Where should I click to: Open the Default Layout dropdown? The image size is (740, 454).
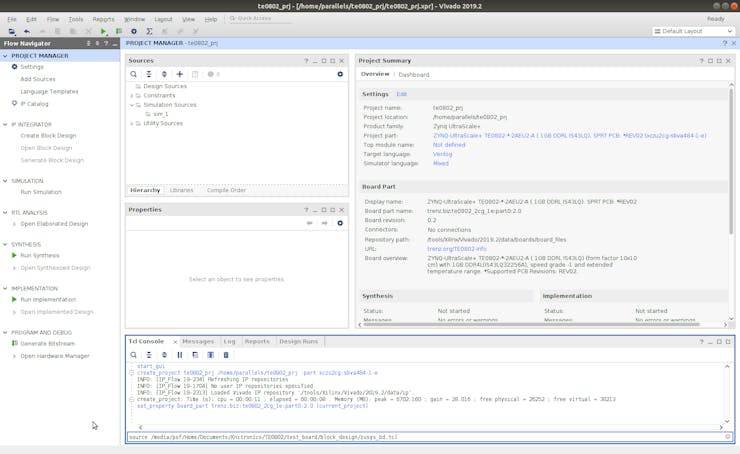click(693, 31)
